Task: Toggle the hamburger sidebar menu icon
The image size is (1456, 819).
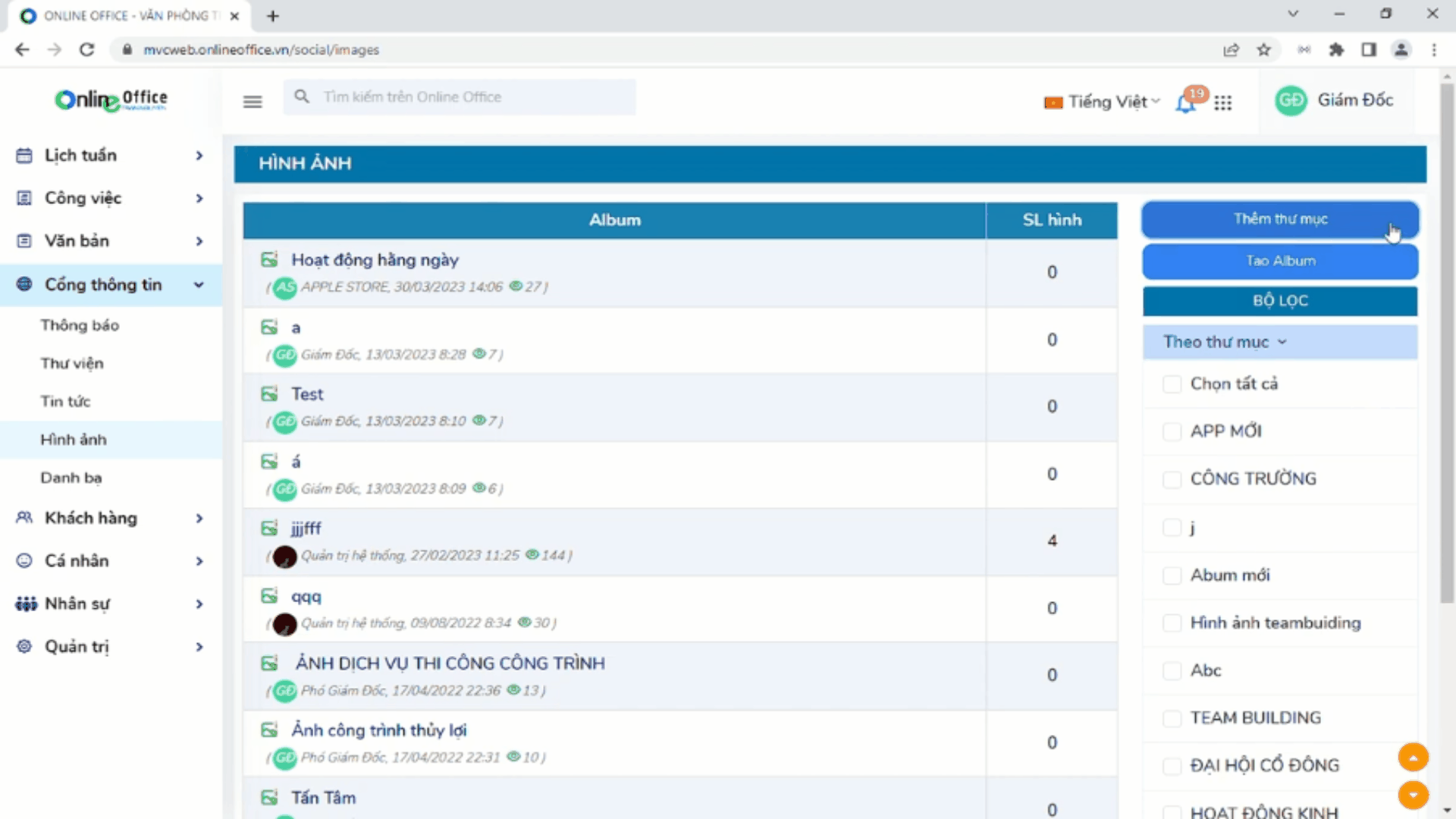Action: tap(253, 102)
